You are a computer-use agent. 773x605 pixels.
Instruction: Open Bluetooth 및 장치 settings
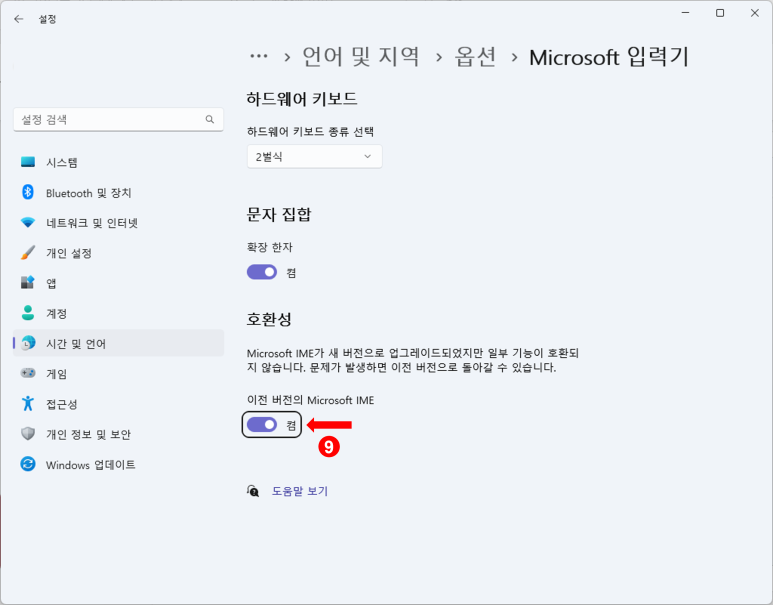point(118,192)
